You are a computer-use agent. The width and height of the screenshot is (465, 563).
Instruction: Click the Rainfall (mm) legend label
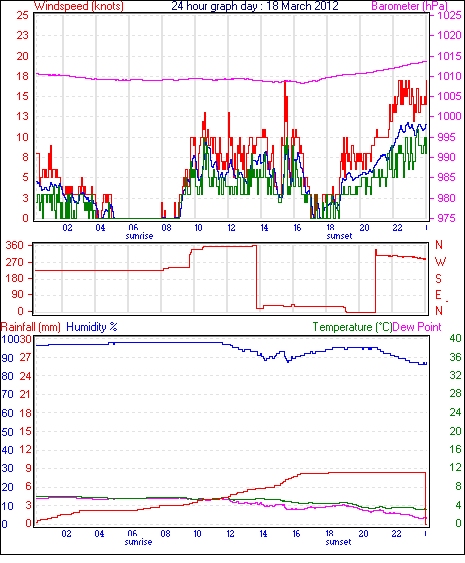pyautogui.click(x=31, y=327)
